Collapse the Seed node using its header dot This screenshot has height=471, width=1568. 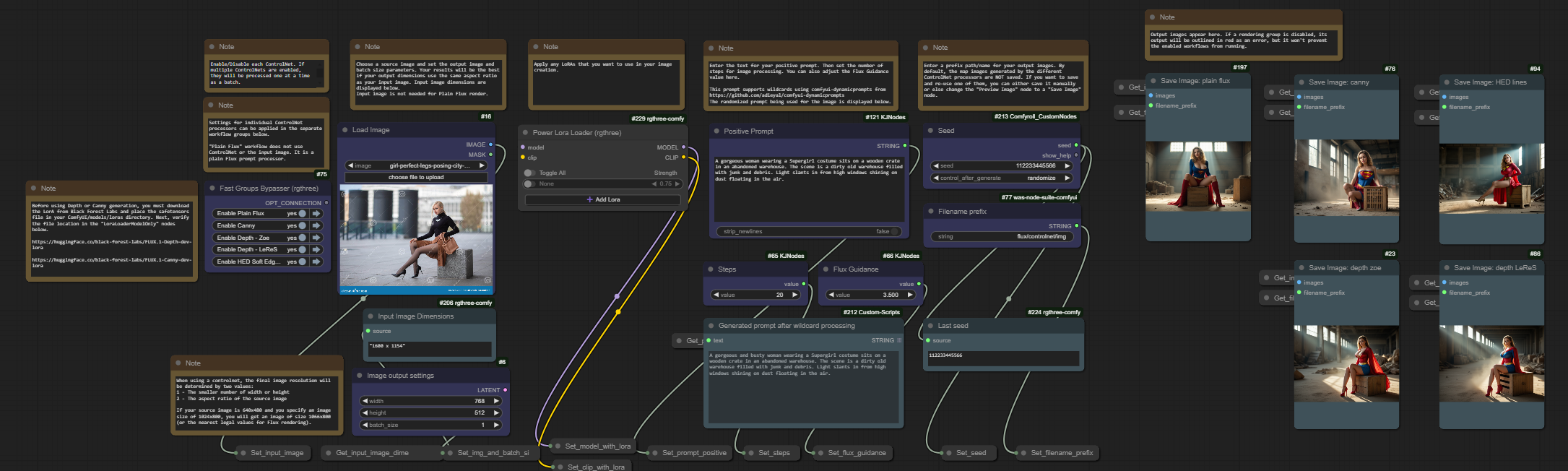930,131
